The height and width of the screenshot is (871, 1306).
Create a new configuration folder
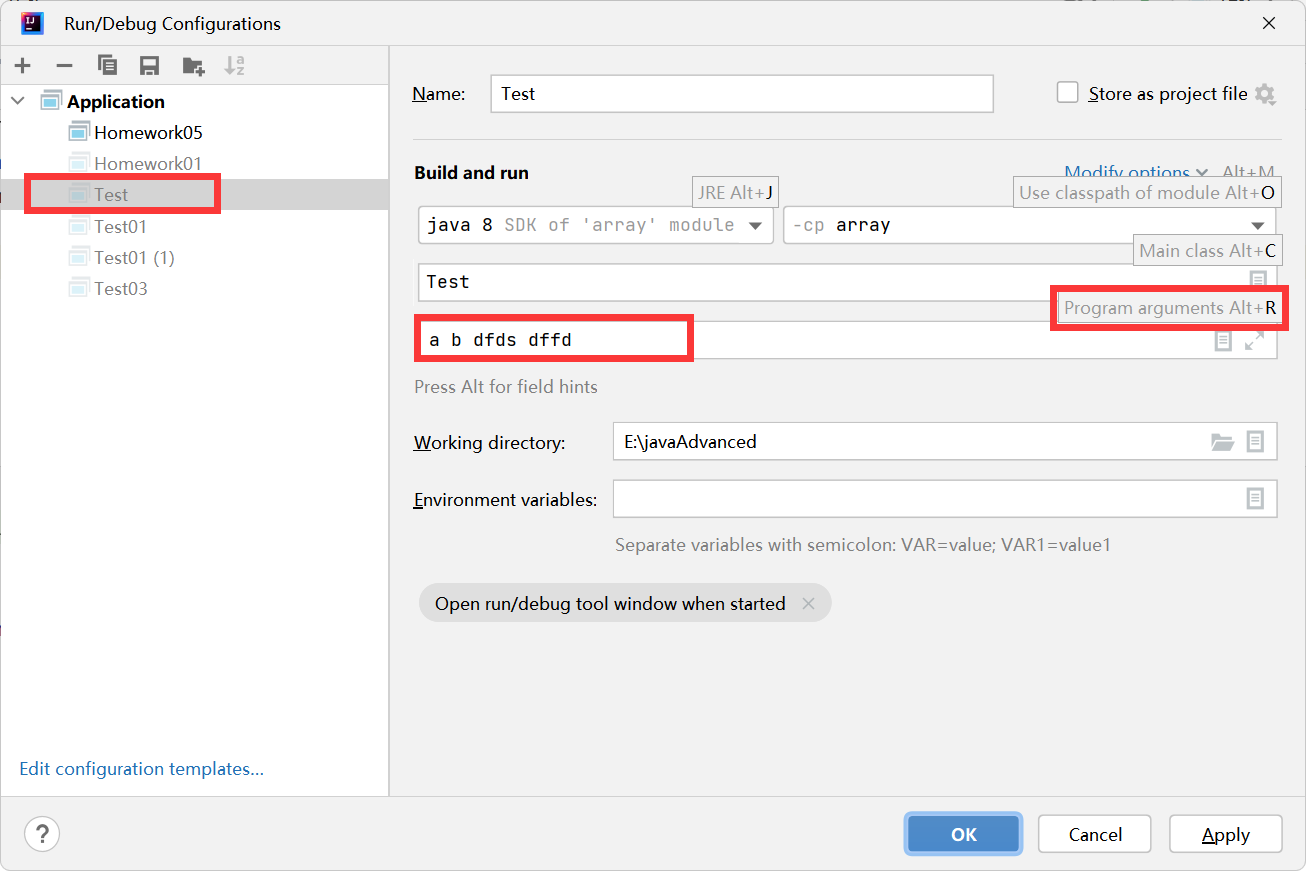(193, 66)
